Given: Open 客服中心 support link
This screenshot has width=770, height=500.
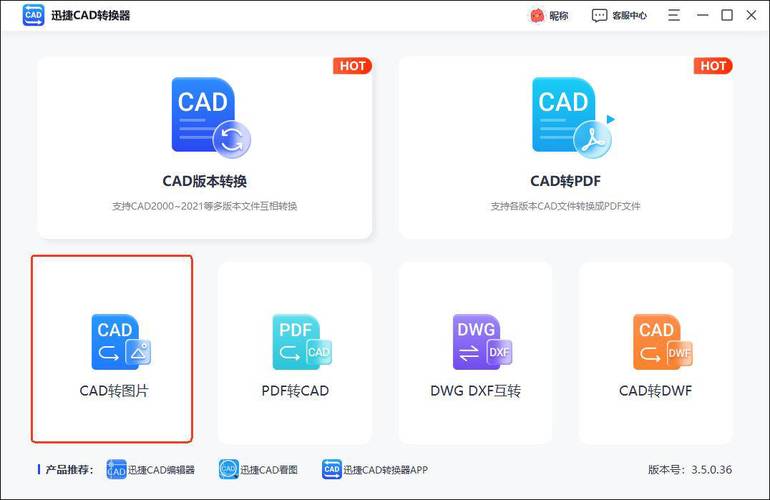Looking at the screenshot, I should tap(630, 16).
